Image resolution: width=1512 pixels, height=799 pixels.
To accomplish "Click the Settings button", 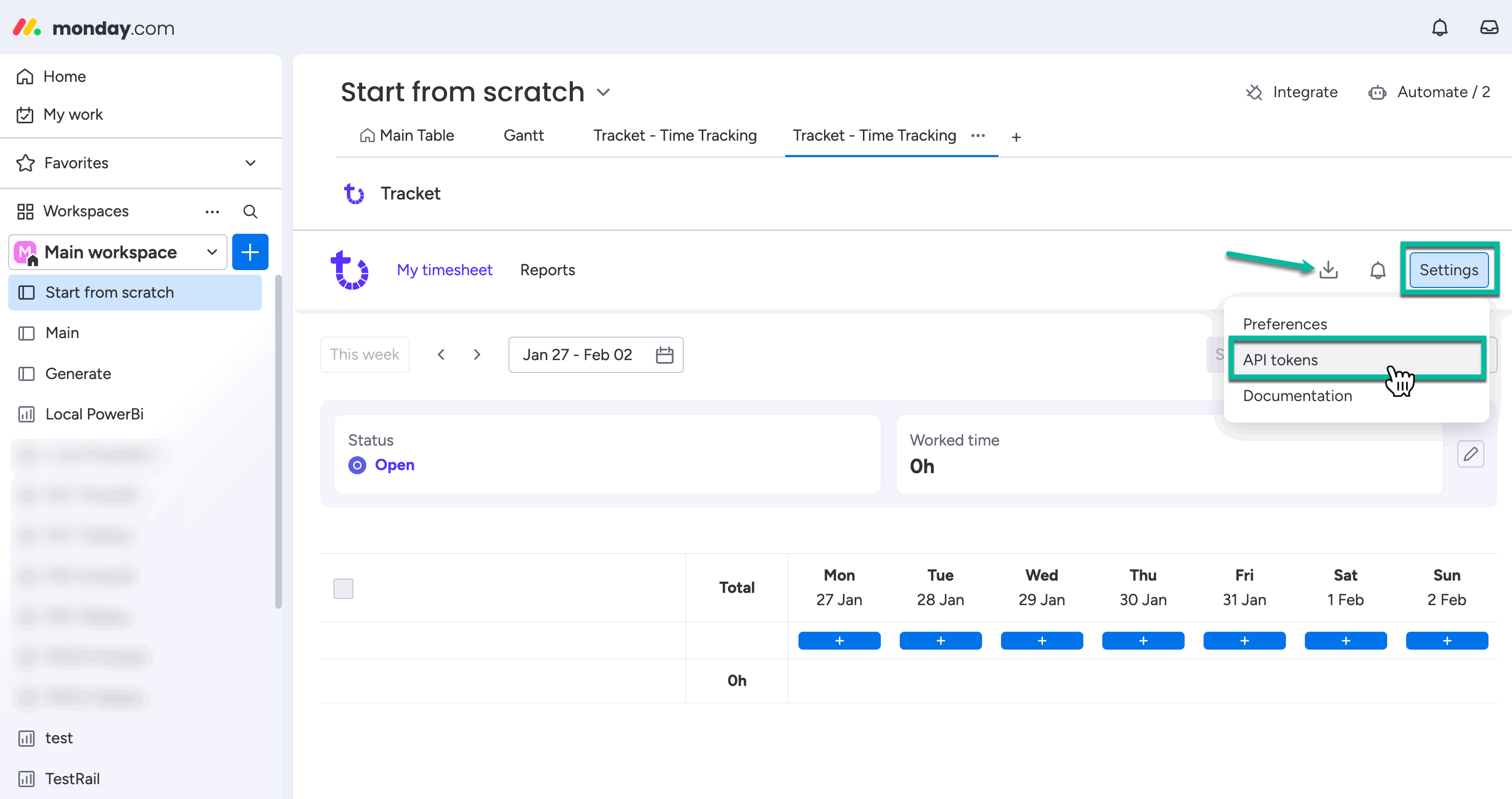I will click(1449, 270).
